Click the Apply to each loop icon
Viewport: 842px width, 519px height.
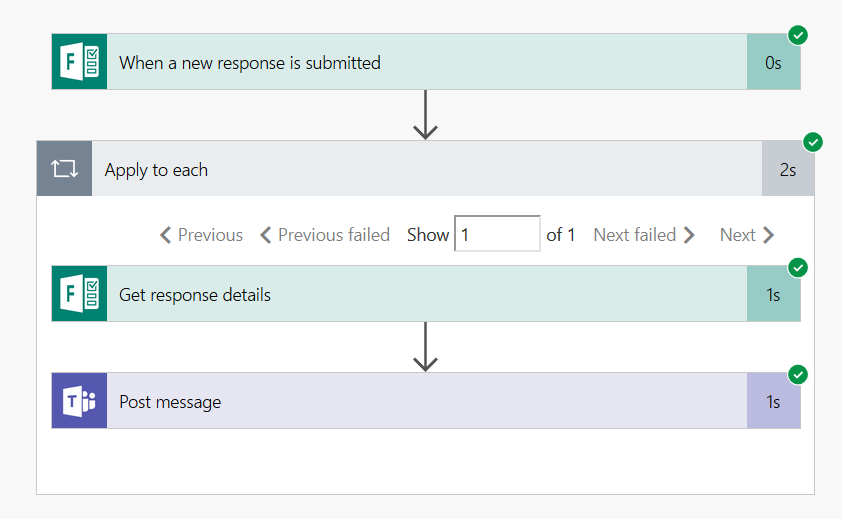pos(64,169)
